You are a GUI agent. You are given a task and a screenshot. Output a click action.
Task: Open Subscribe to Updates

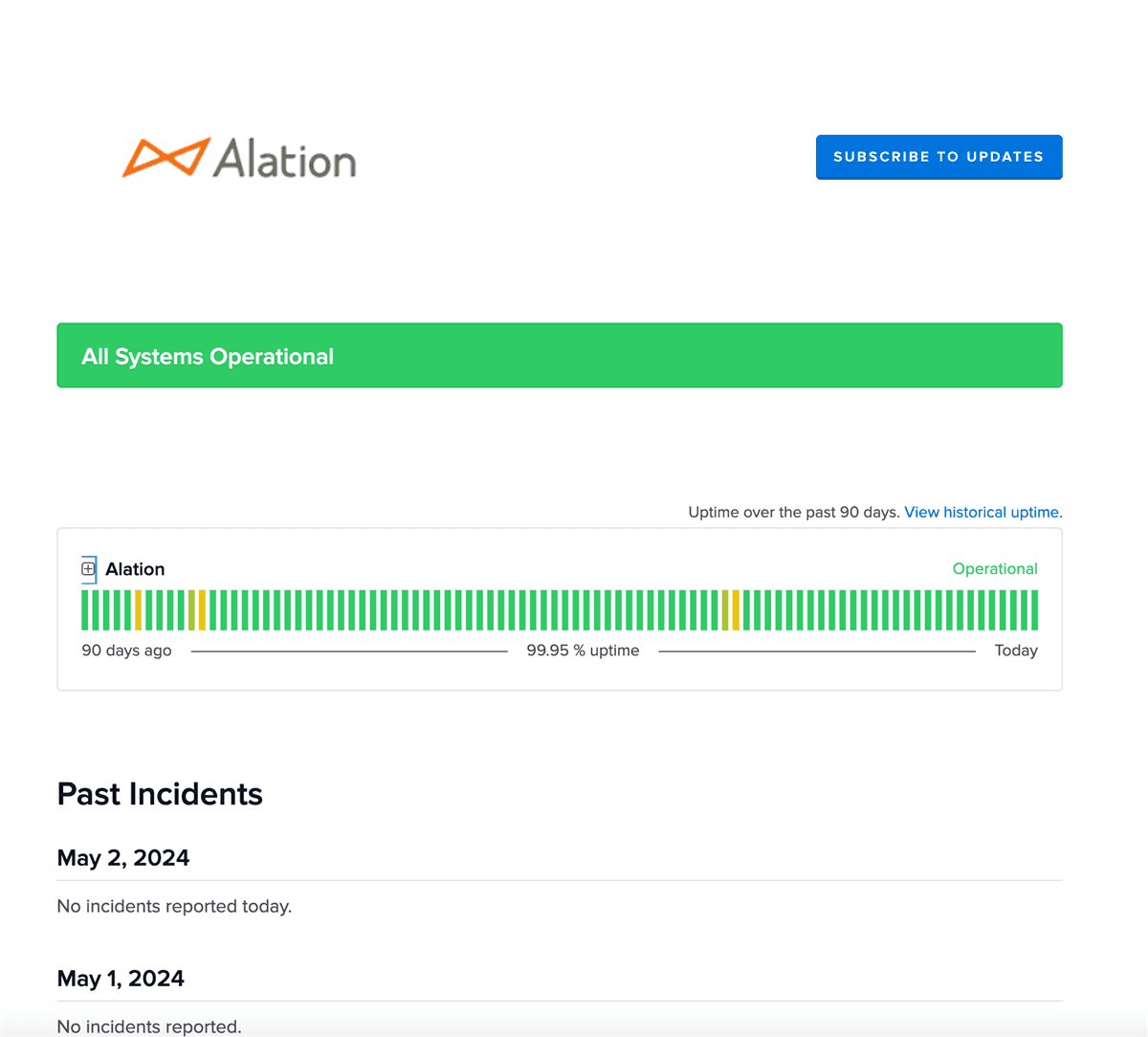pyautogui.click(x=938, y=157)
